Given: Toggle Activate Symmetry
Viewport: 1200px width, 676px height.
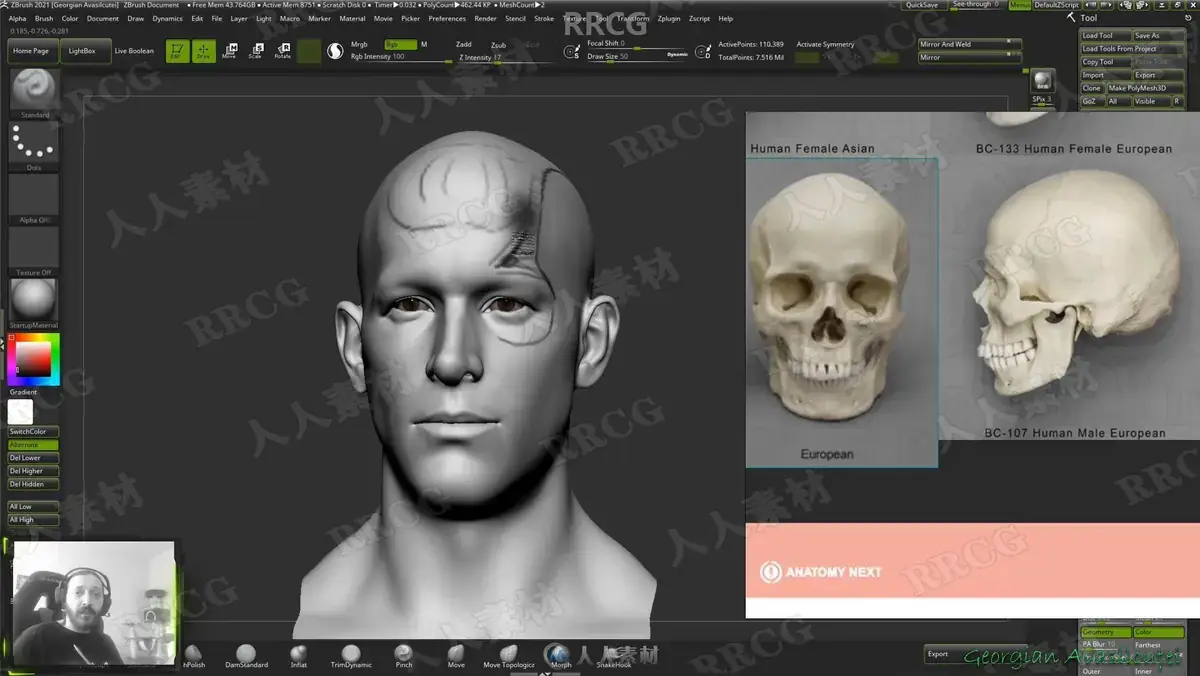Looking at the screenshot, I should (825, 44).
